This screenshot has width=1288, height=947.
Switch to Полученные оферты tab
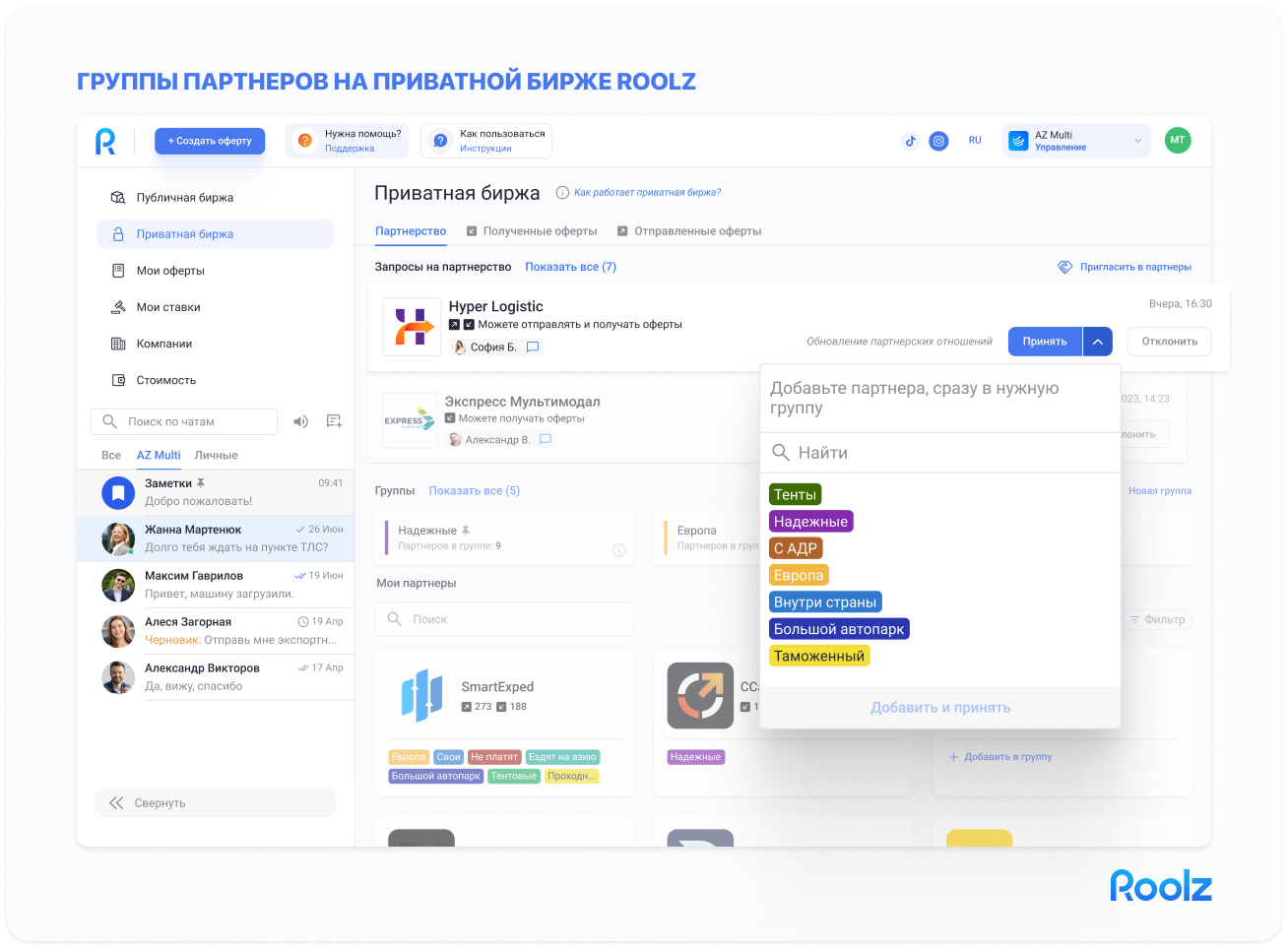(540, 231)
